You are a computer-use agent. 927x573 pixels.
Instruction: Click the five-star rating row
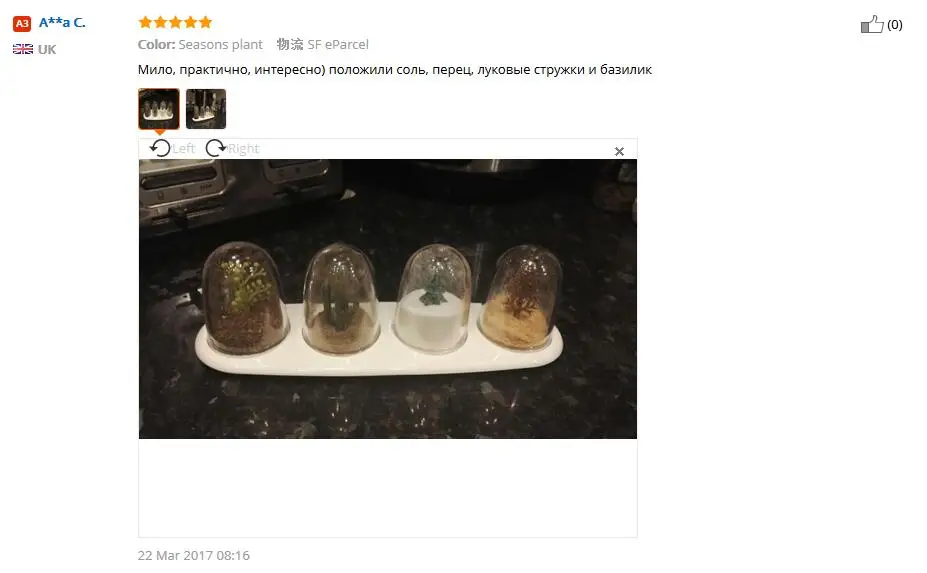[175, 22]
